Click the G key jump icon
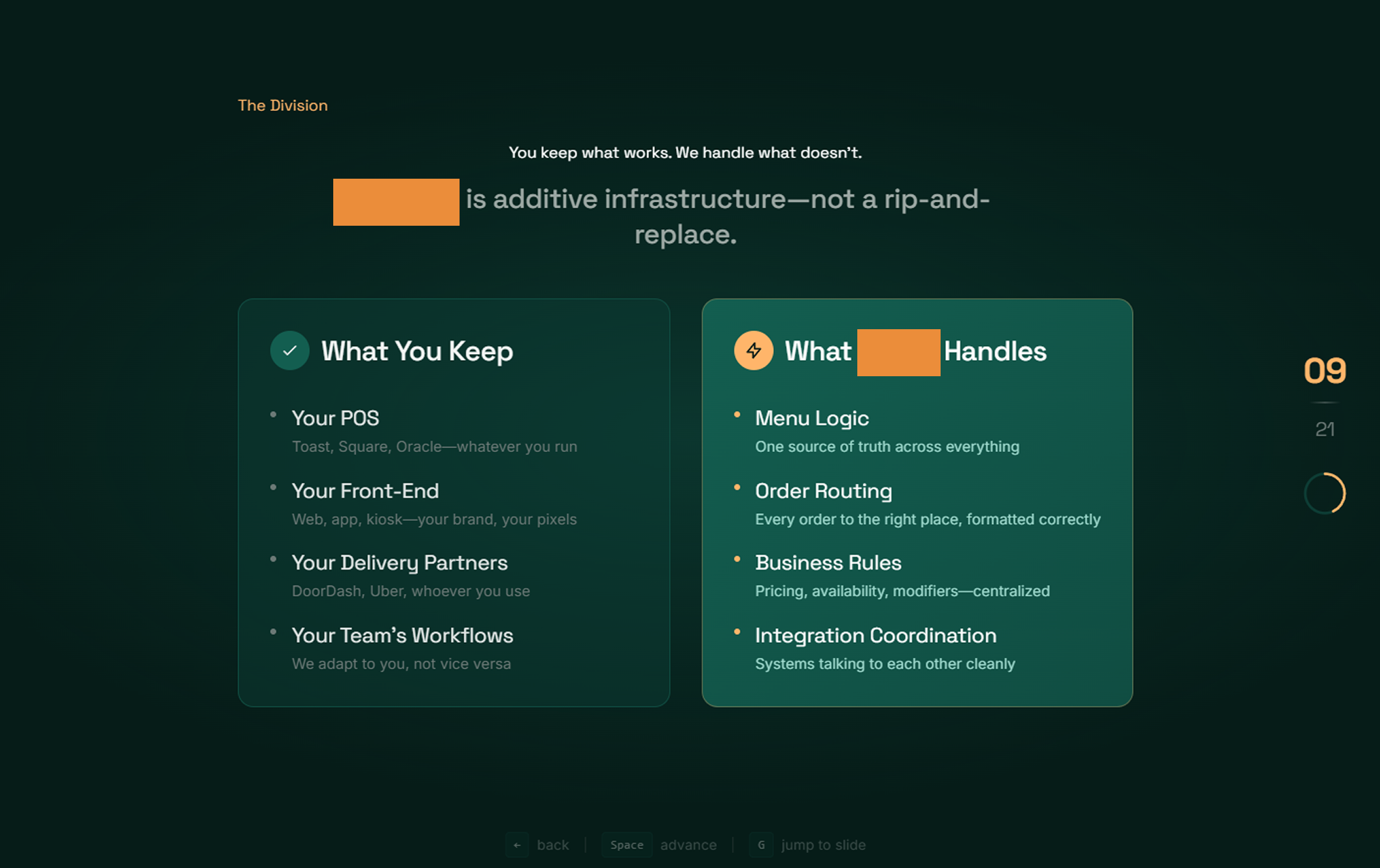 [x=761, y=845]
